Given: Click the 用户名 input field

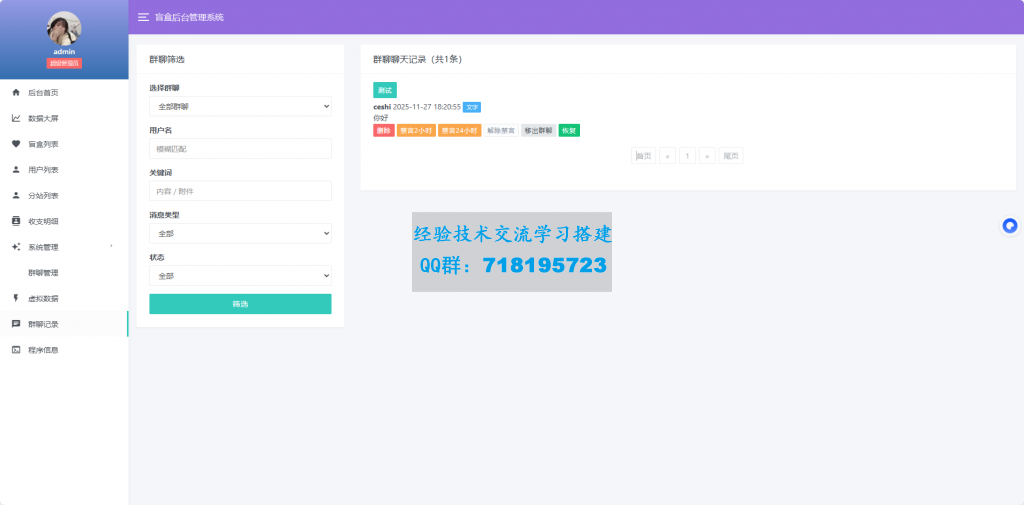Looking at the screenshot, I should [x=240, y=148].
